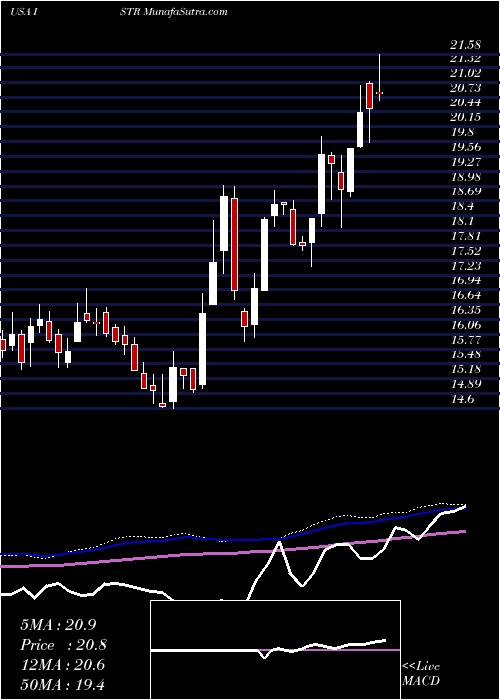This screenshot has width=500, height=700.
Task: Click the 14.6 price label
Action: 462,399
